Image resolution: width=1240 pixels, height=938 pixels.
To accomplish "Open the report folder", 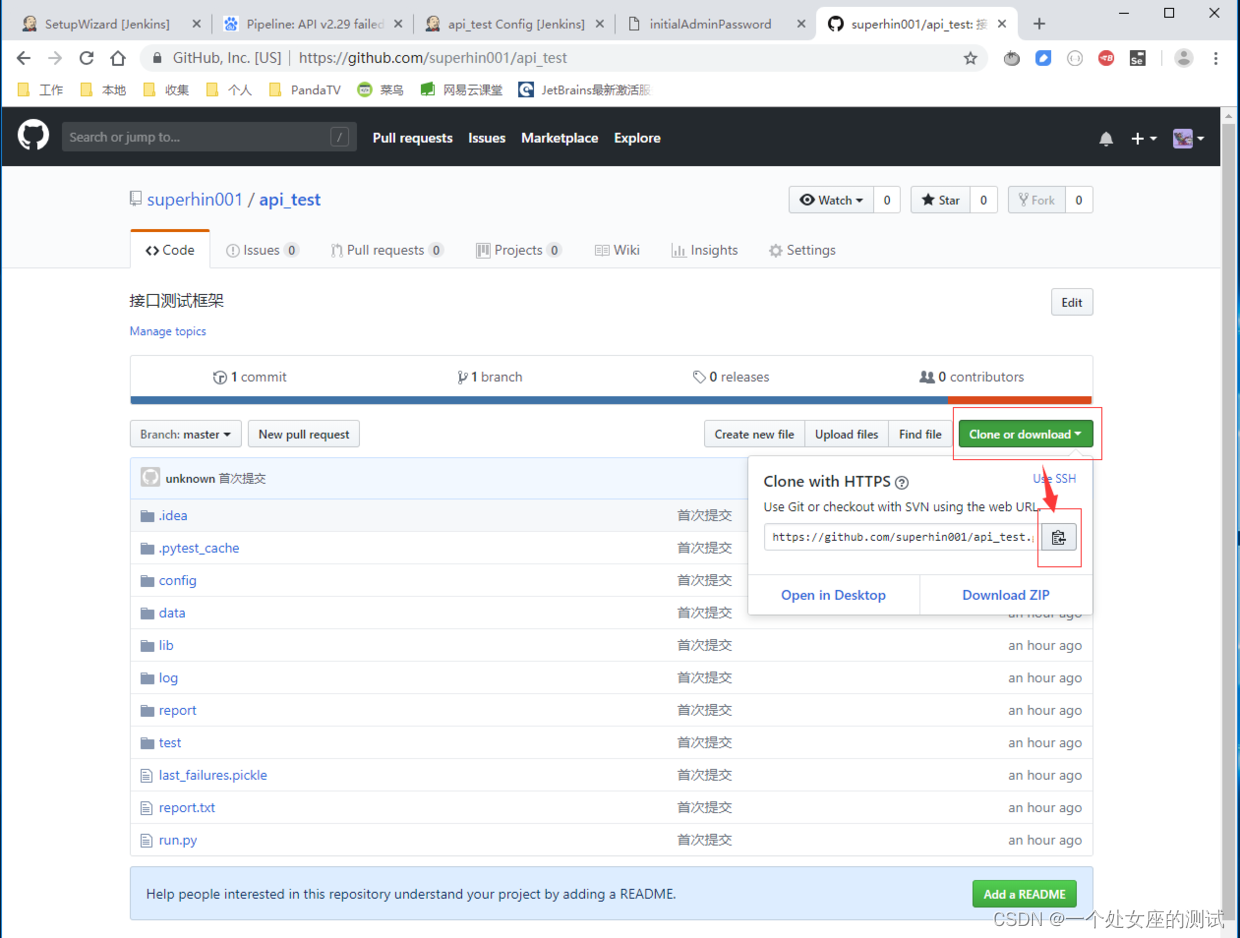I will (177, 710).
